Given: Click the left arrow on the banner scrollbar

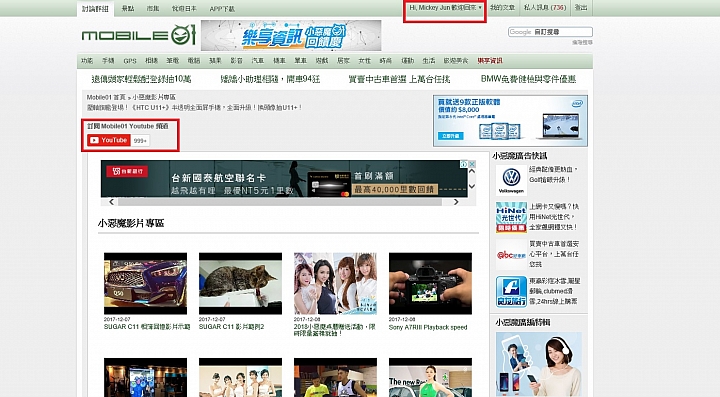Looking at the screenshot, I should (112, 202).
